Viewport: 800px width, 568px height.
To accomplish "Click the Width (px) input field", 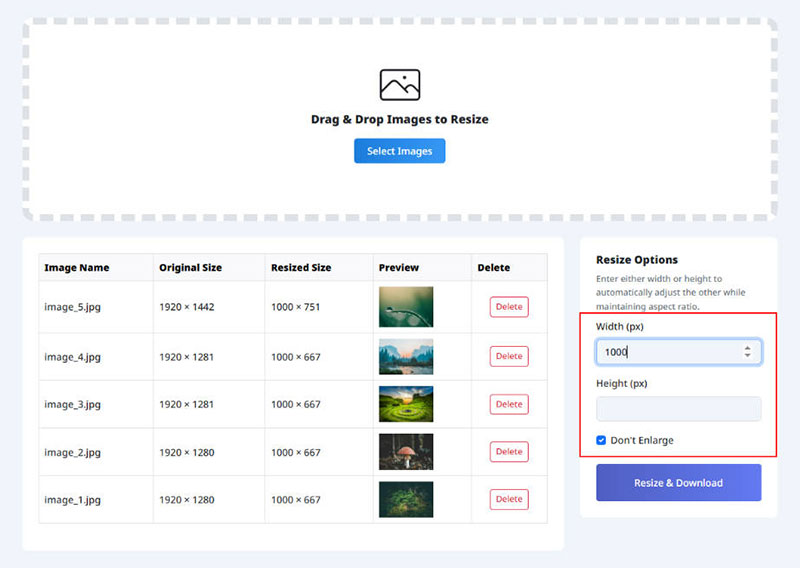I will pyautogui.click(x=679, y=352).
